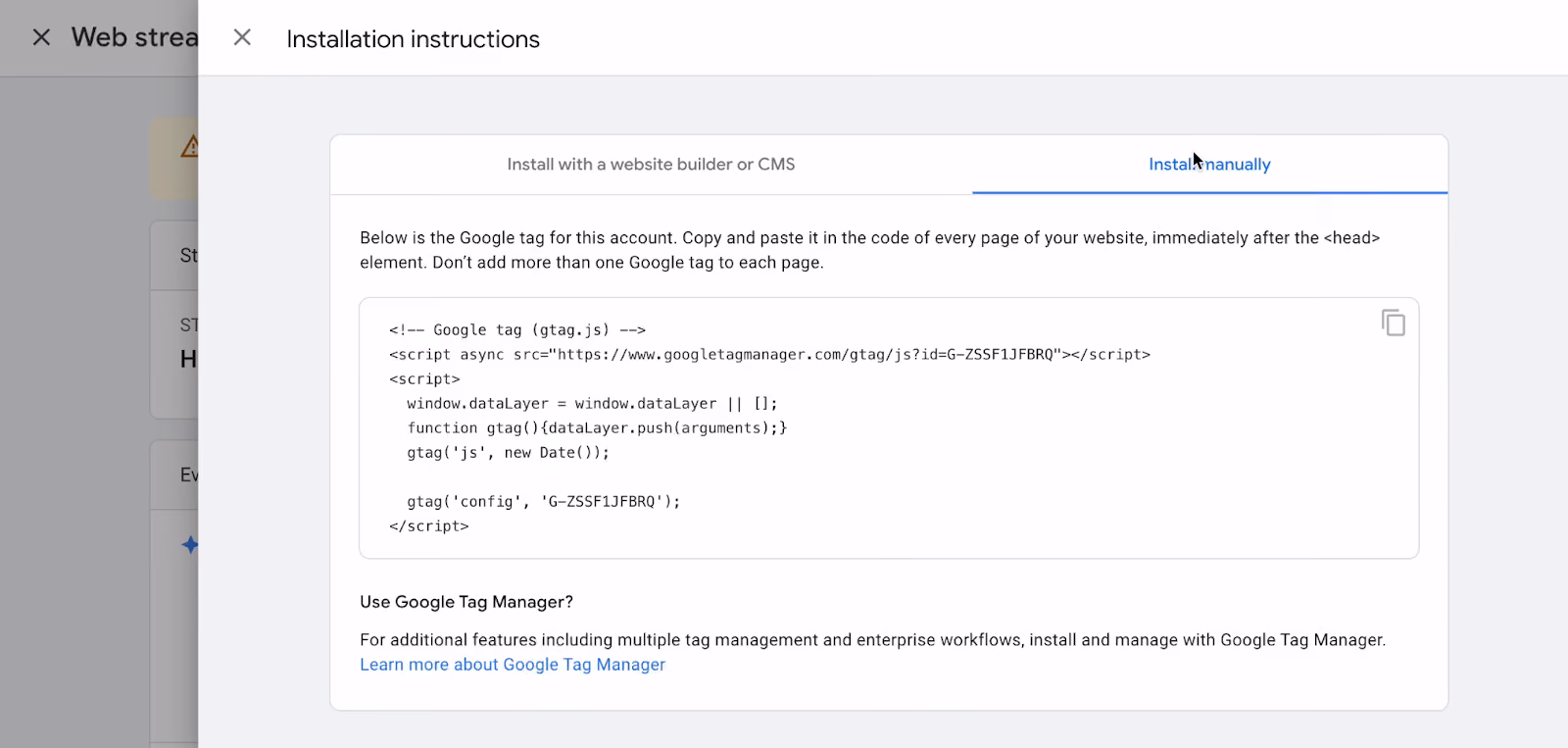The image size is (1568, 748).
Task: Click the 'Below is the Google tag' description
Action: (869, 250)
